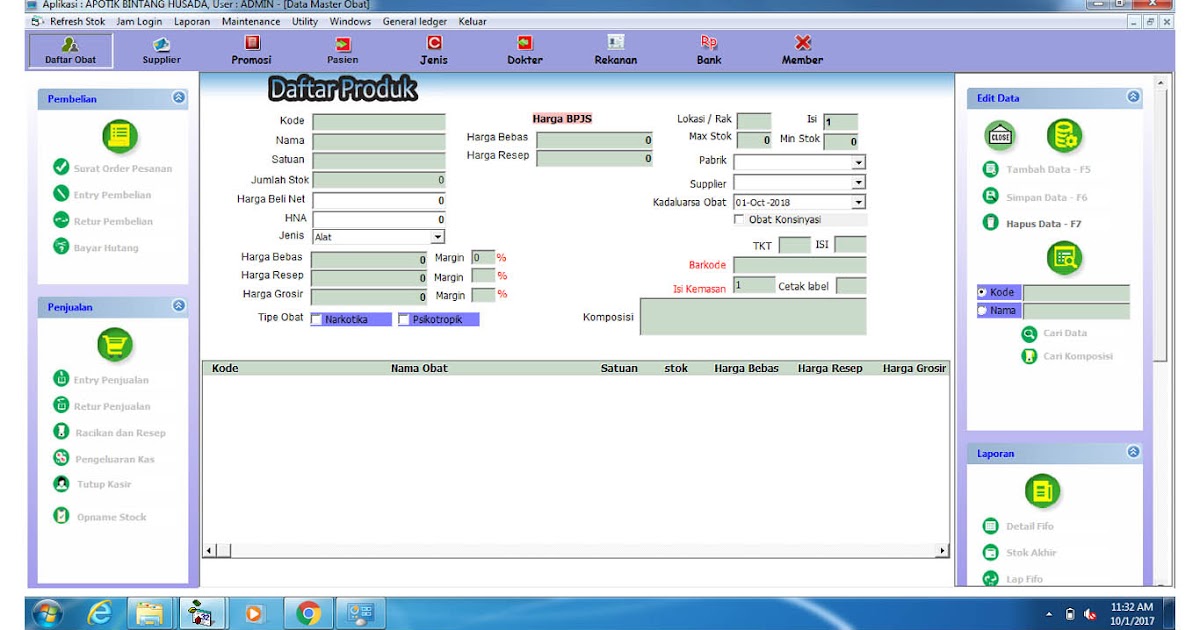Click the Cetak label button
1200x630 pixels.
(803, 285)
